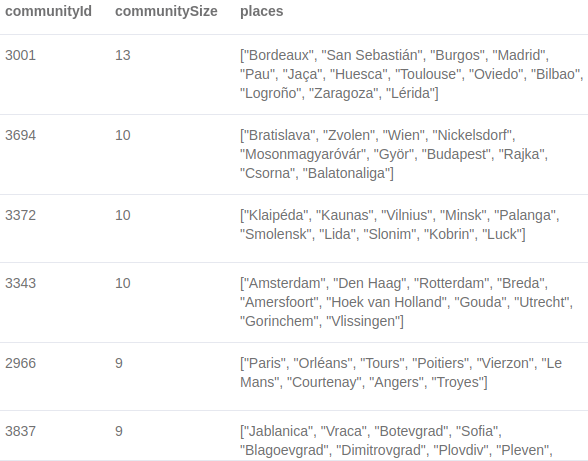Select community ID 2966 cell
This screenshot has height=461, width=588.
pos(21,363)
